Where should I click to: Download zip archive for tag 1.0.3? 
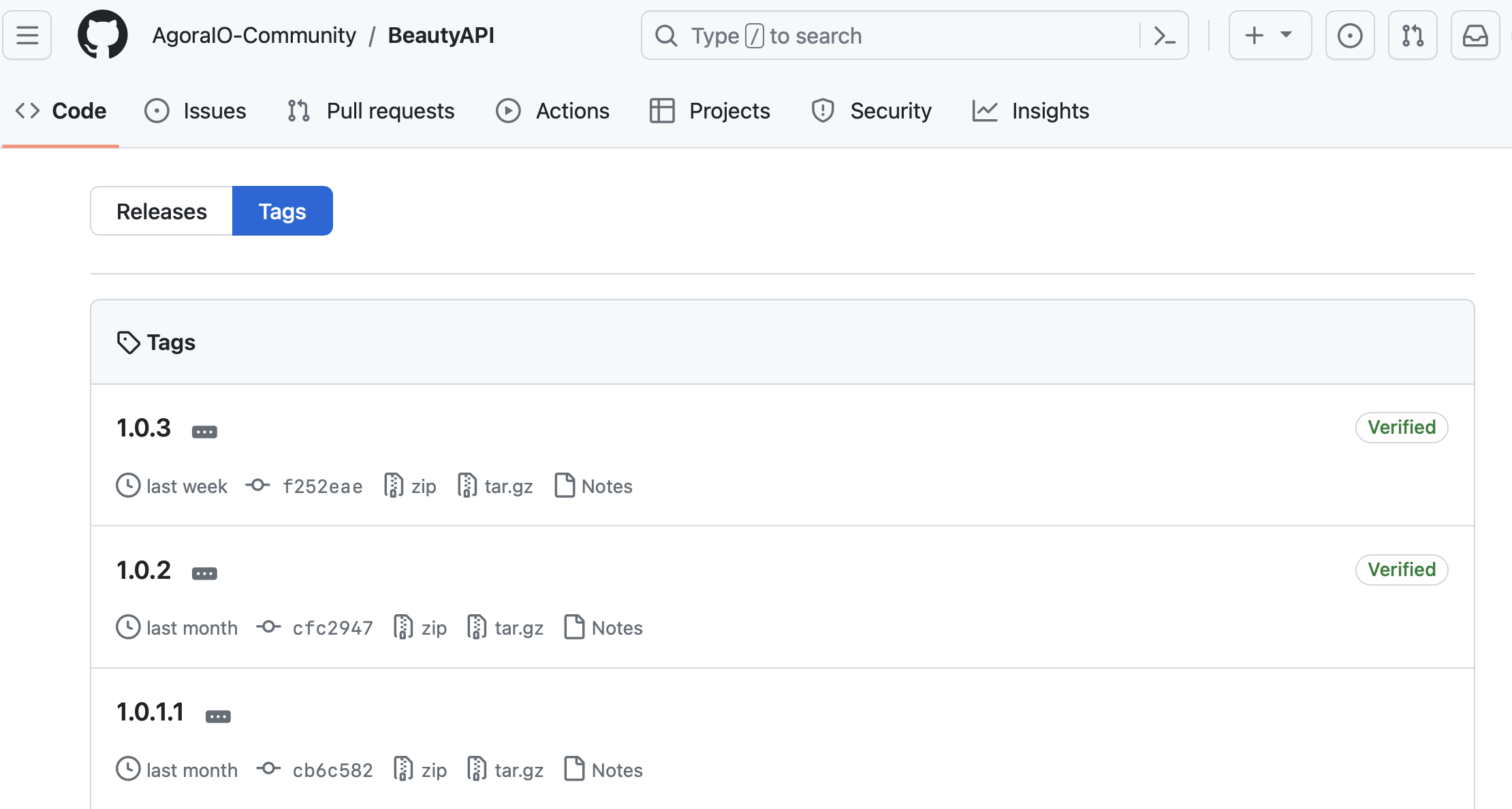coord(411,486)
